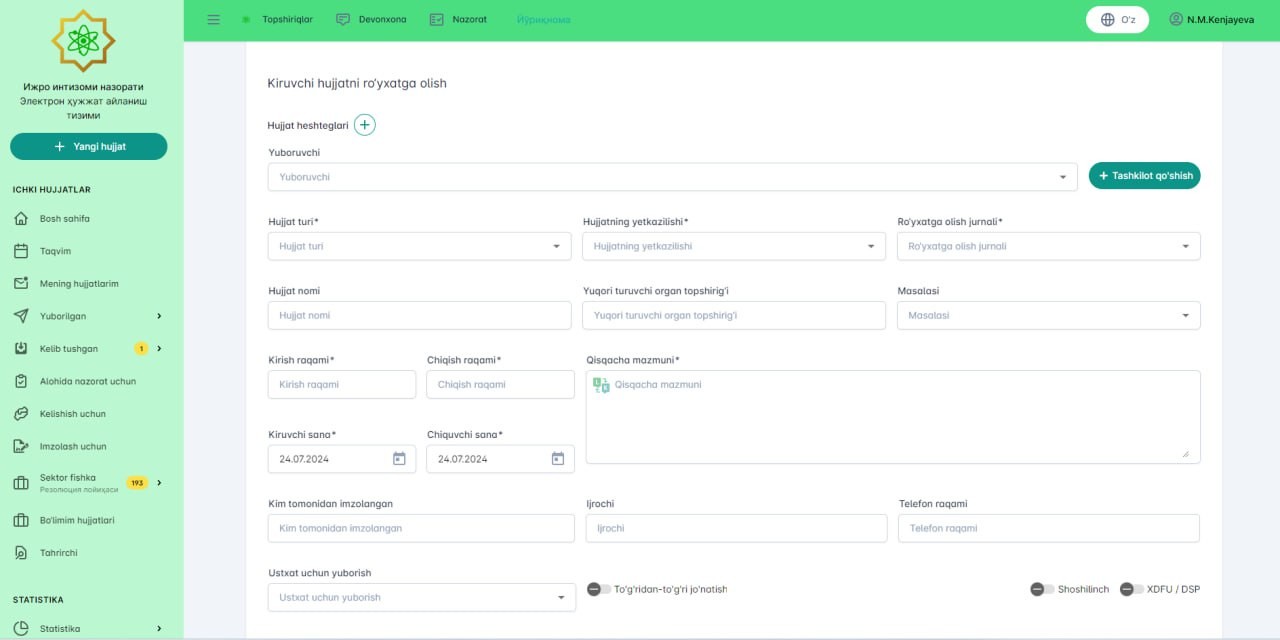Open the Nazorat menu item
Image resolution: width=1280 pixels, height=640 pixels.
pos(458,20)
